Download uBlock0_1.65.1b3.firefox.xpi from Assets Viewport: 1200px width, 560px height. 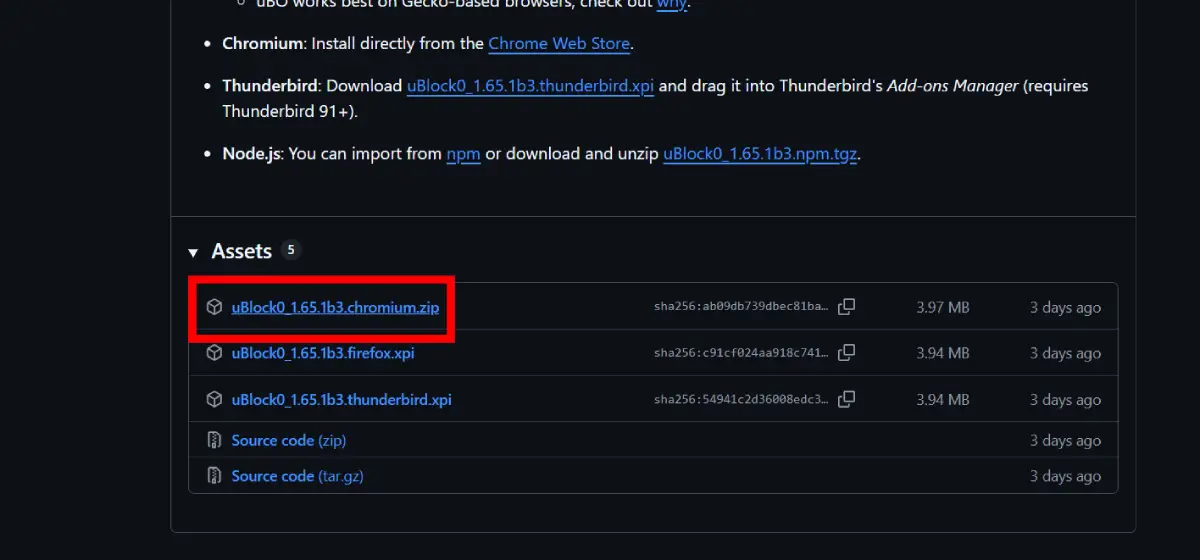(322, 353)
